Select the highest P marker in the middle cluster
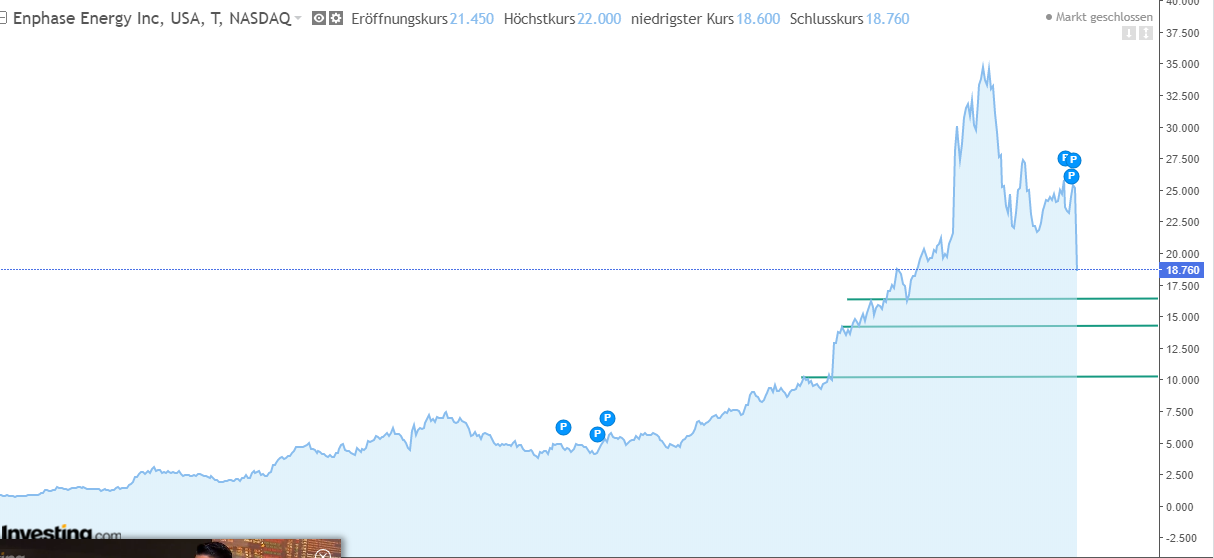The image size is (1214, 558). point(607,418)
